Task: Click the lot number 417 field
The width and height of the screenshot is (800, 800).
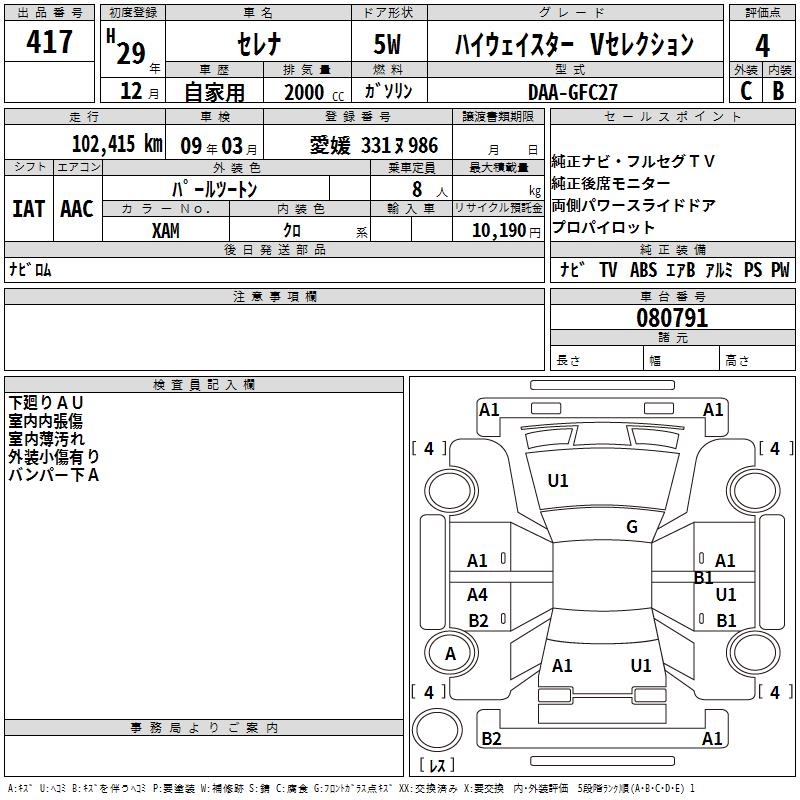Action: click(49, 41)
